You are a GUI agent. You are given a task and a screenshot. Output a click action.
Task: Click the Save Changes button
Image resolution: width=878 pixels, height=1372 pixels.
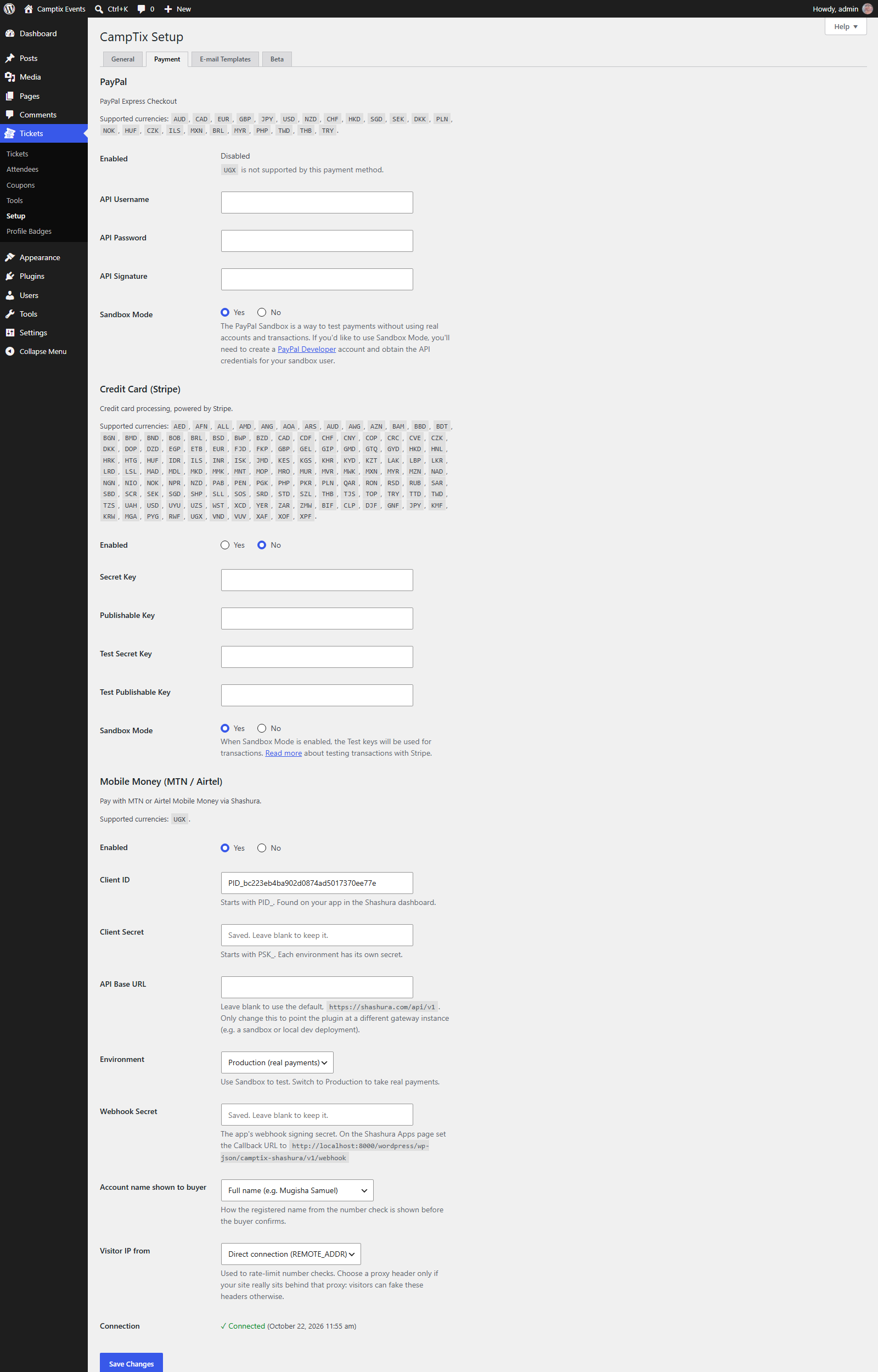tap(131, 1363)
